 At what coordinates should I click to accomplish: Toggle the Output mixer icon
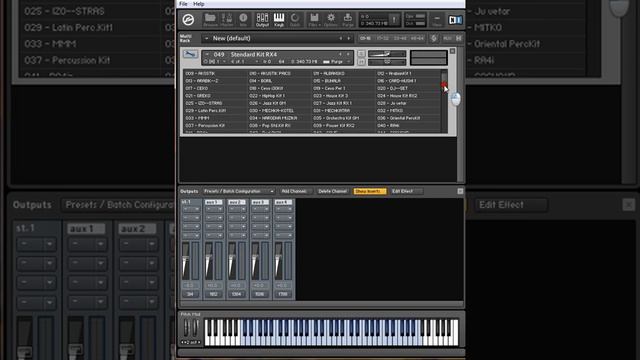tap(262, 19)
